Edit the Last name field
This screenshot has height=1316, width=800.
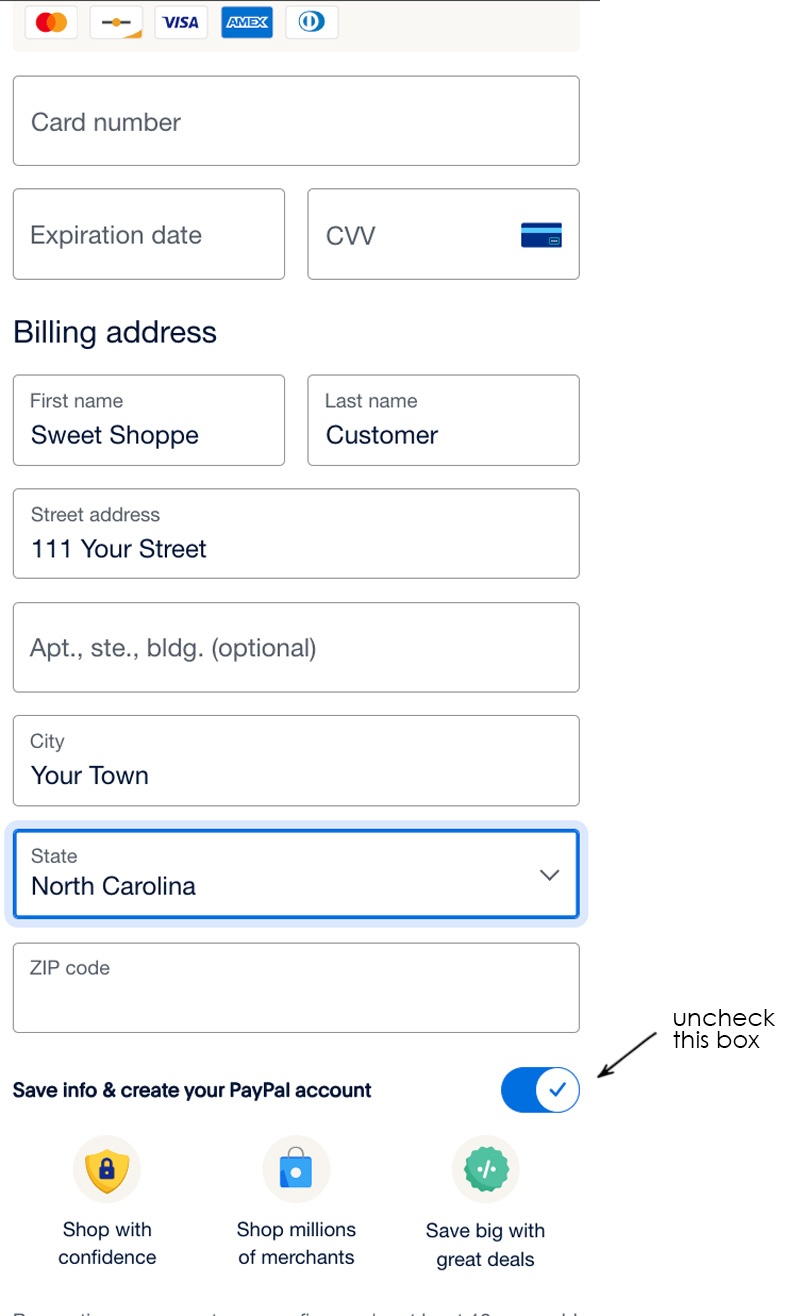[x=443, y=420]
